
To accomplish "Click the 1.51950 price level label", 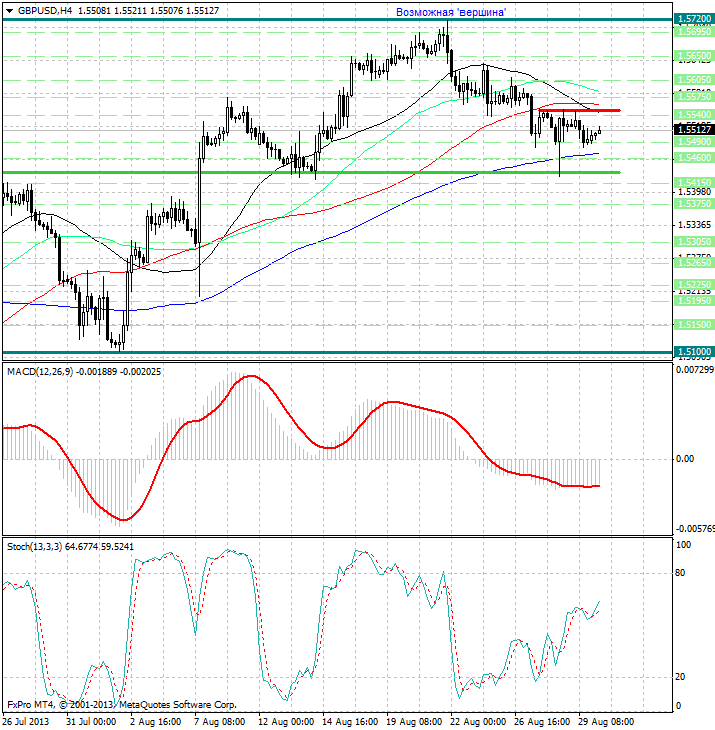I will (x=694, y=301).
